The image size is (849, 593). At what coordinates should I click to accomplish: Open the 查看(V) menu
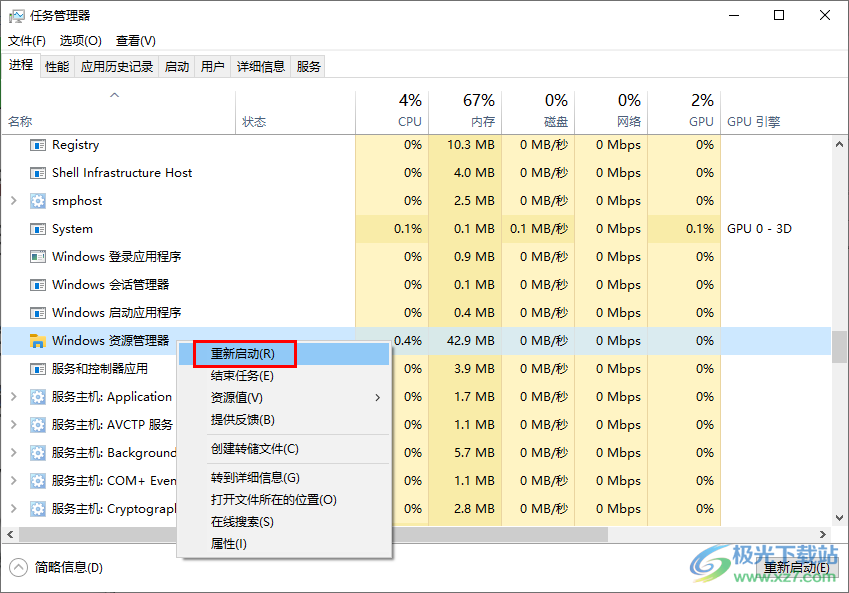pos(136,41)
